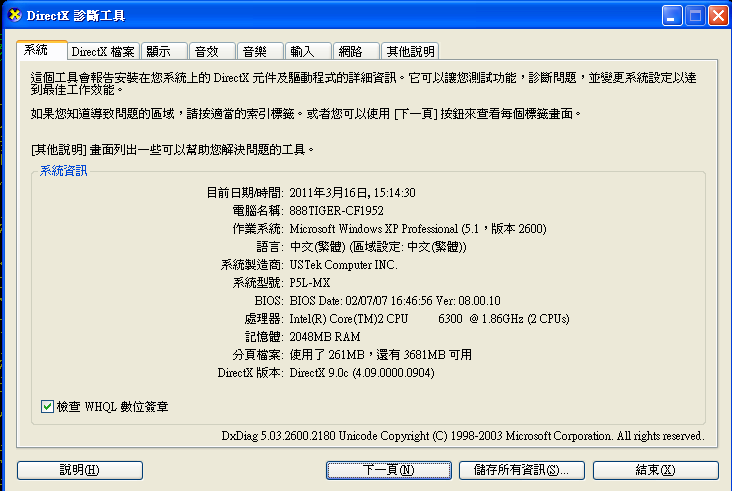Viewport: 732px width, 491px height.
Task: Switch to the 系統 tab
Action: coord(42,50)
